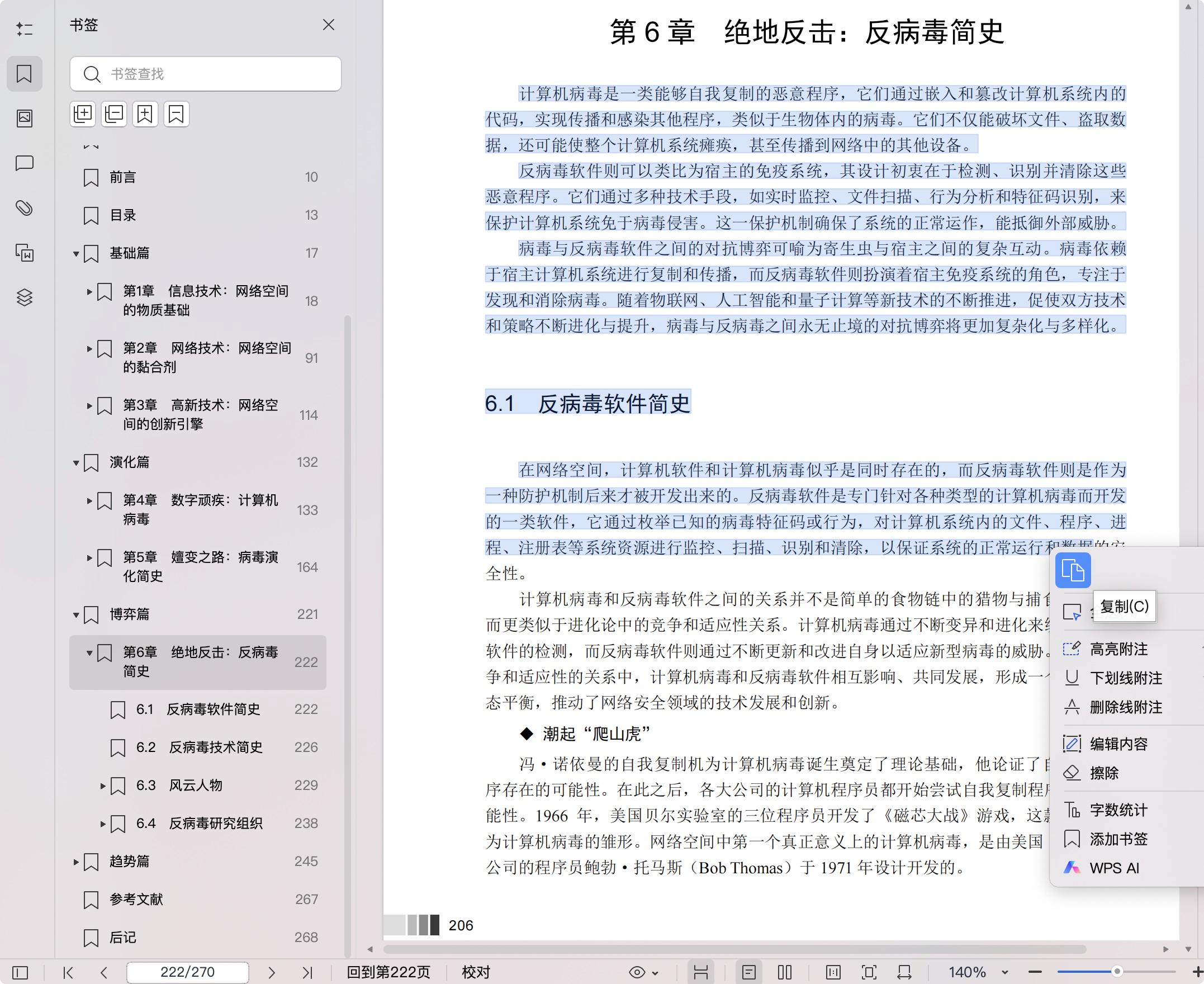Collapse the 基础篇 bookmark group
Viewport: 1204px width, 984px height.
[76, 253]
